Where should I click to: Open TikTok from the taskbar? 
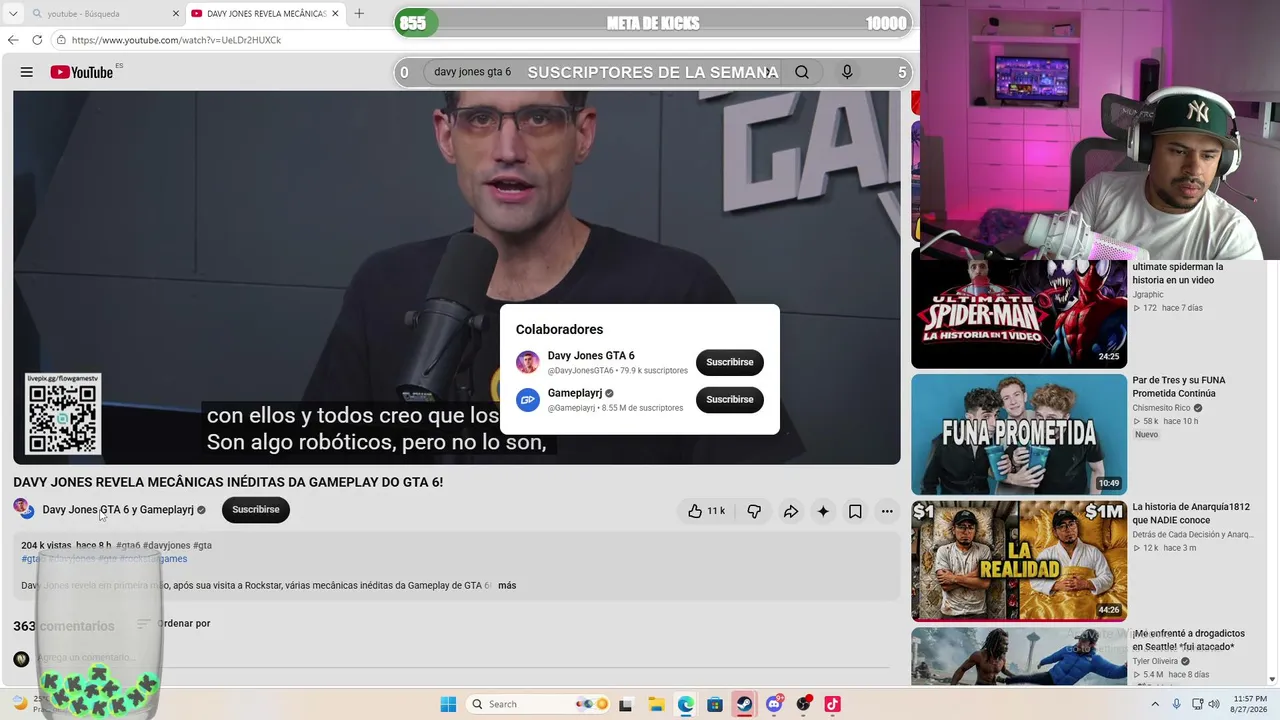coord(832,704)
